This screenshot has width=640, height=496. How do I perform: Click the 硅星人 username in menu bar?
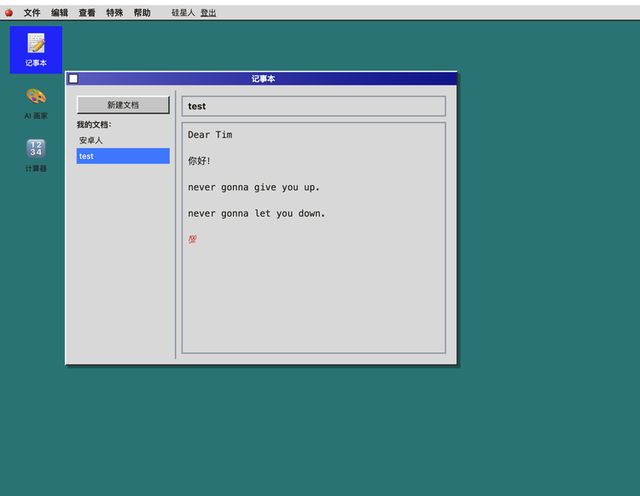(183, 13)
